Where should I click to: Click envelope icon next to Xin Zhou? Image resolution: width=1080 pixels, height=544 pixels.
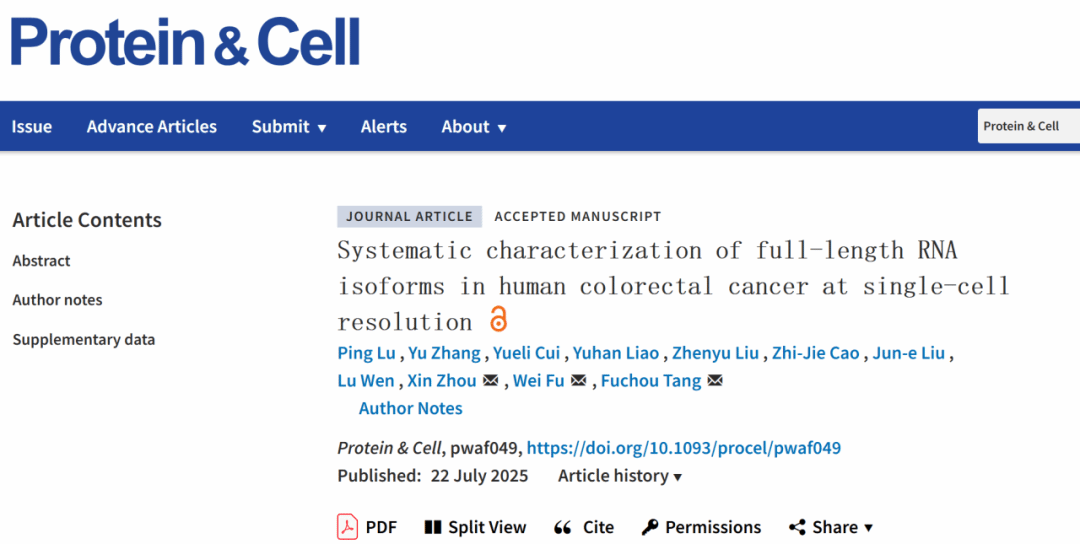[491, 381]
